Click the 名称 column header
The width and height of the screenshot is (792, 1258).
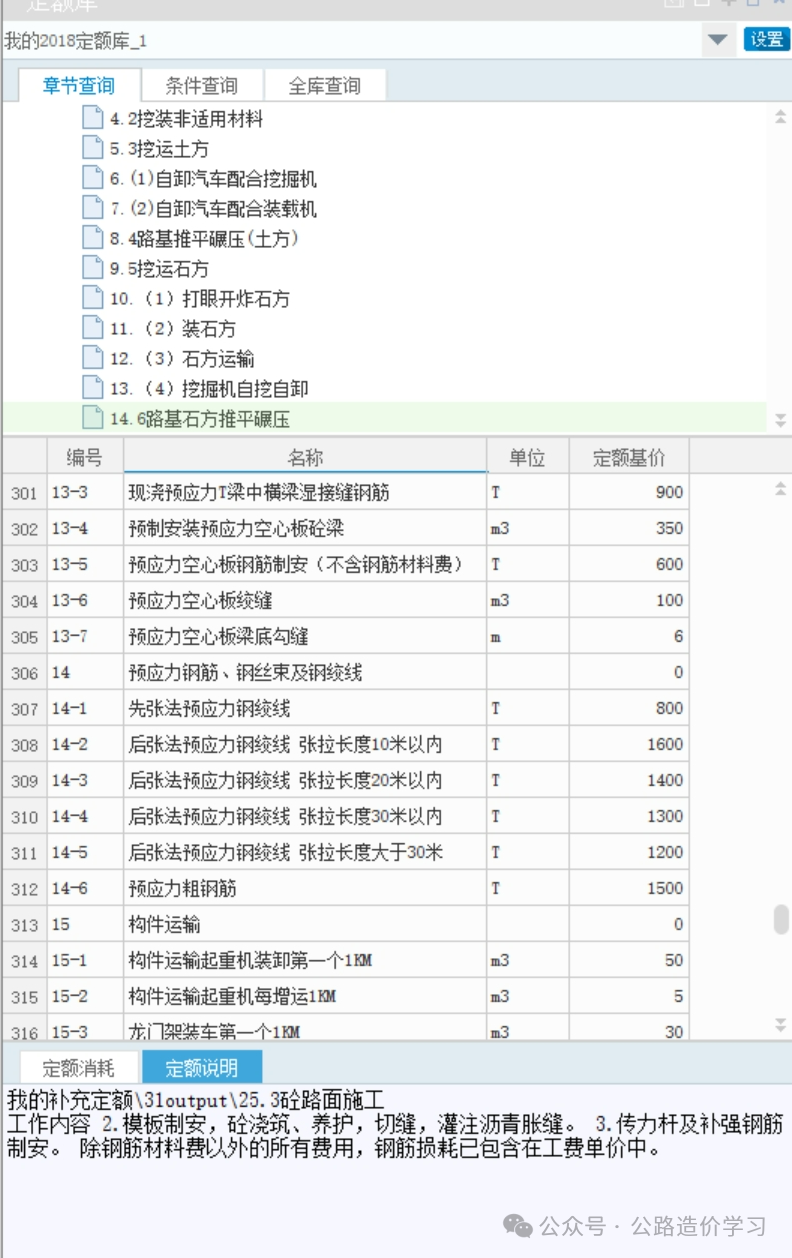click(305, 457)
